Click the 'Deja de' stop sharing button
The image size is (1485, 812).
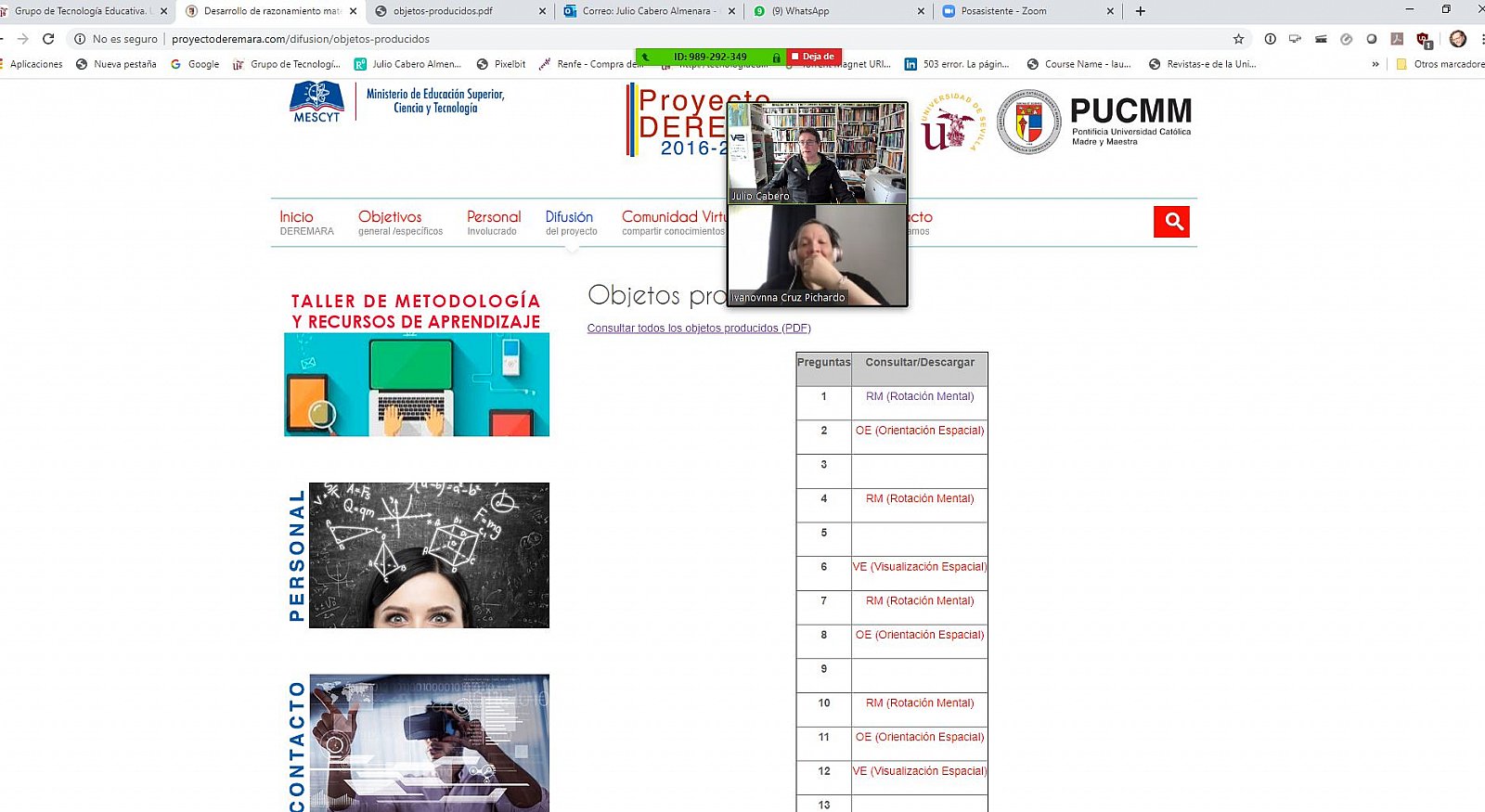(x=815, y=57)
